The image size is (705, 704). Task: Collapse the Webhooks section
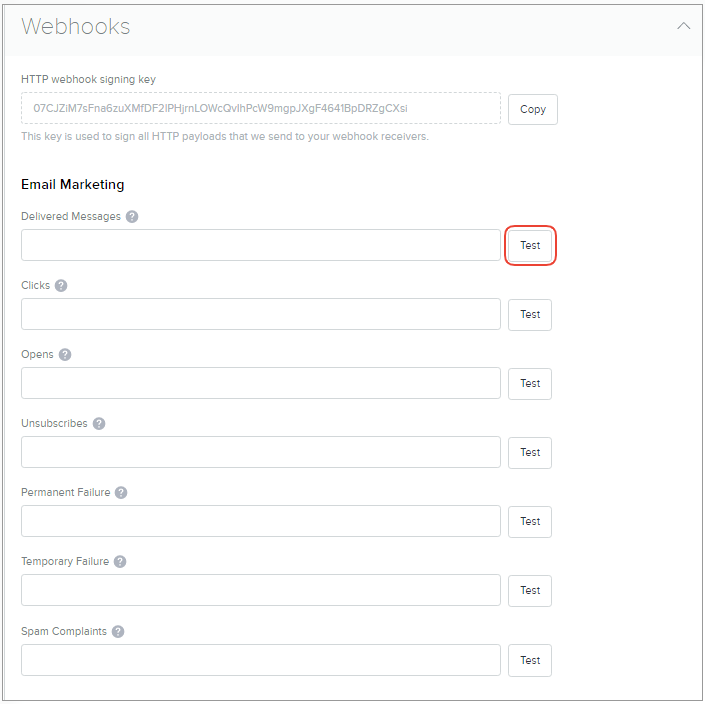[684, 27]
